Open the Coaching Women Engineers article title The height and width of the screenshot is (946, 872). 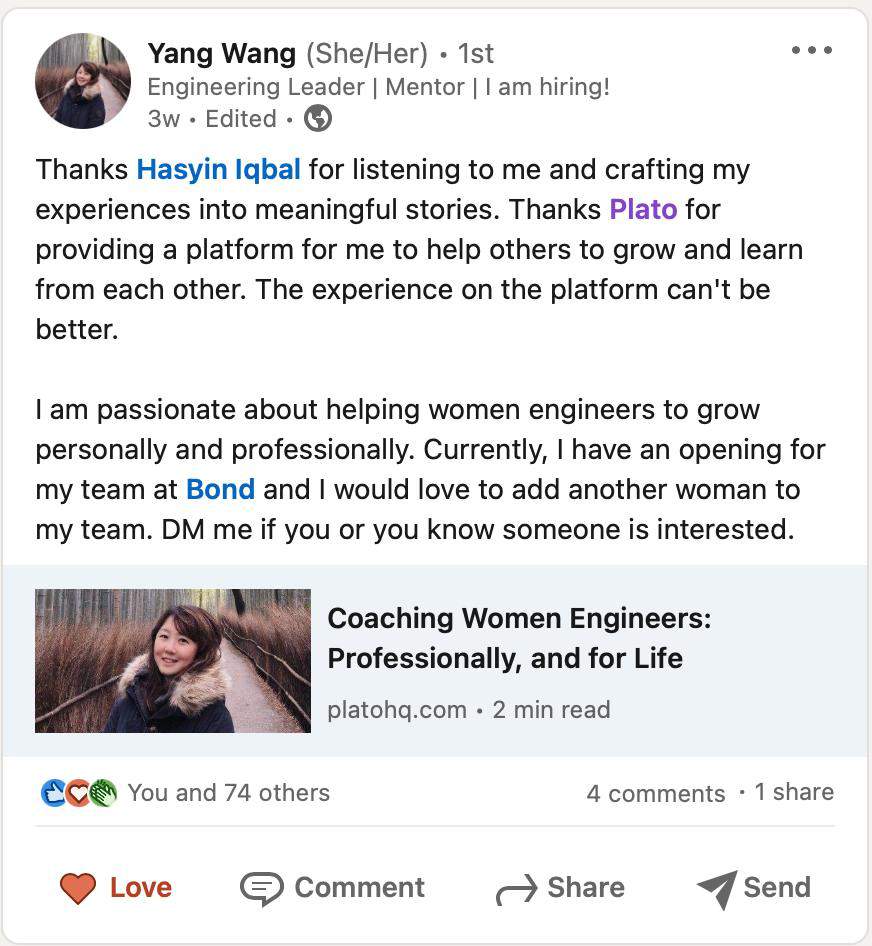click(519, 638)
